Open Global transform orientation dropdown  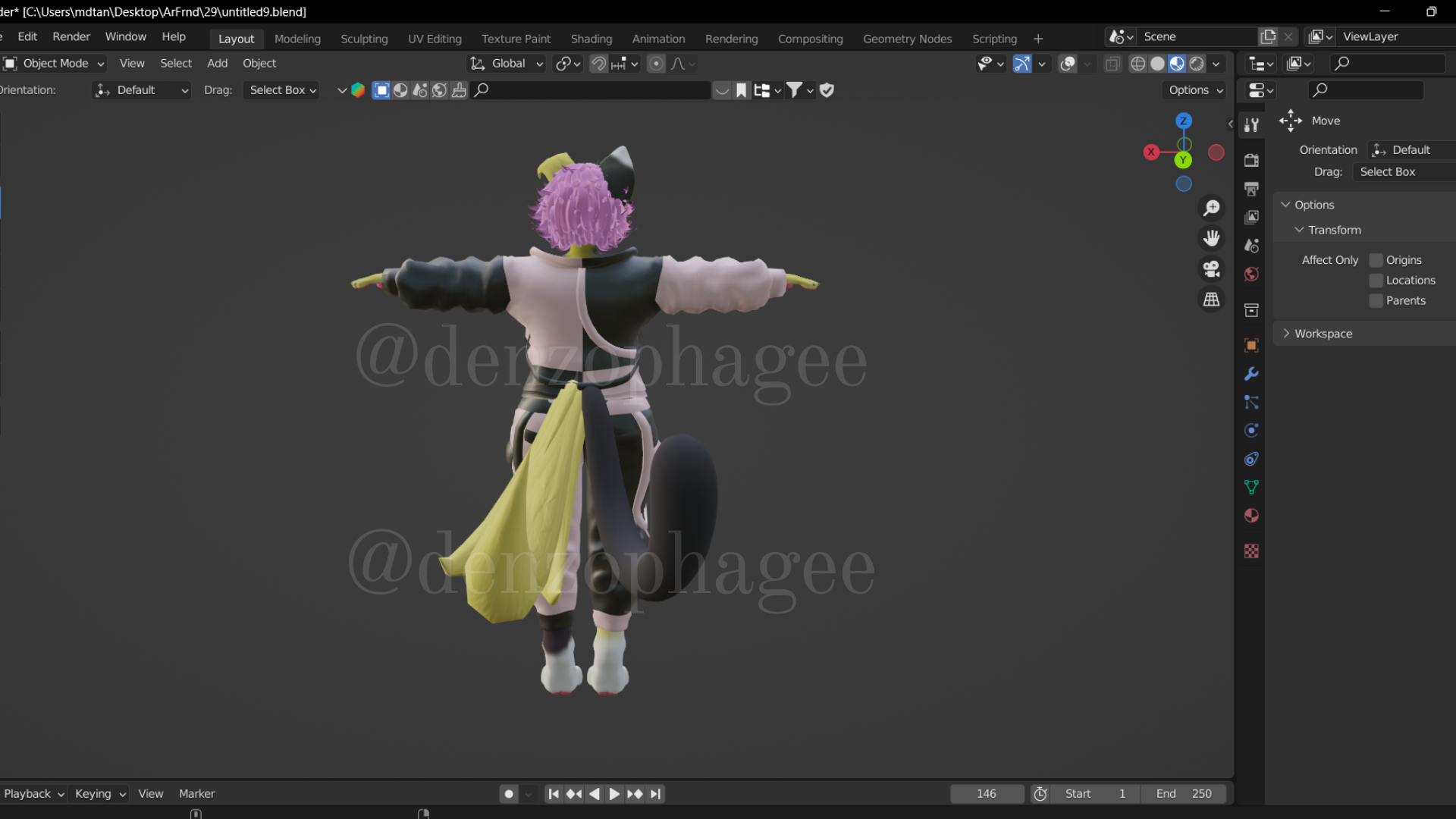pos(507,64)
